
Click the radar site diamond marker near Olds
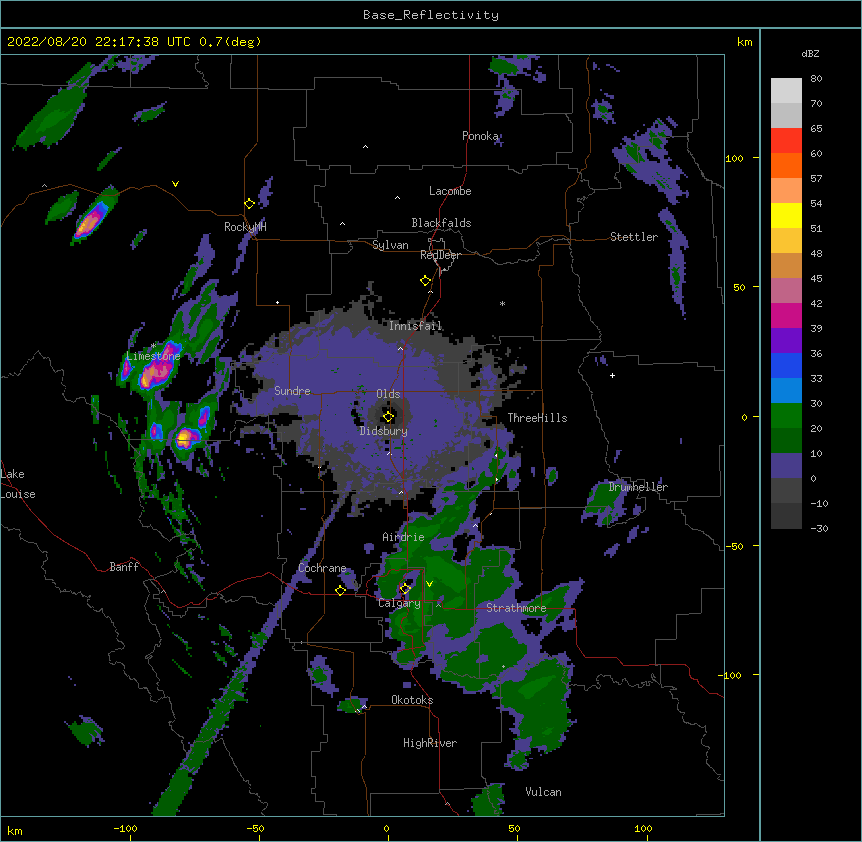[x=388, y=416]
